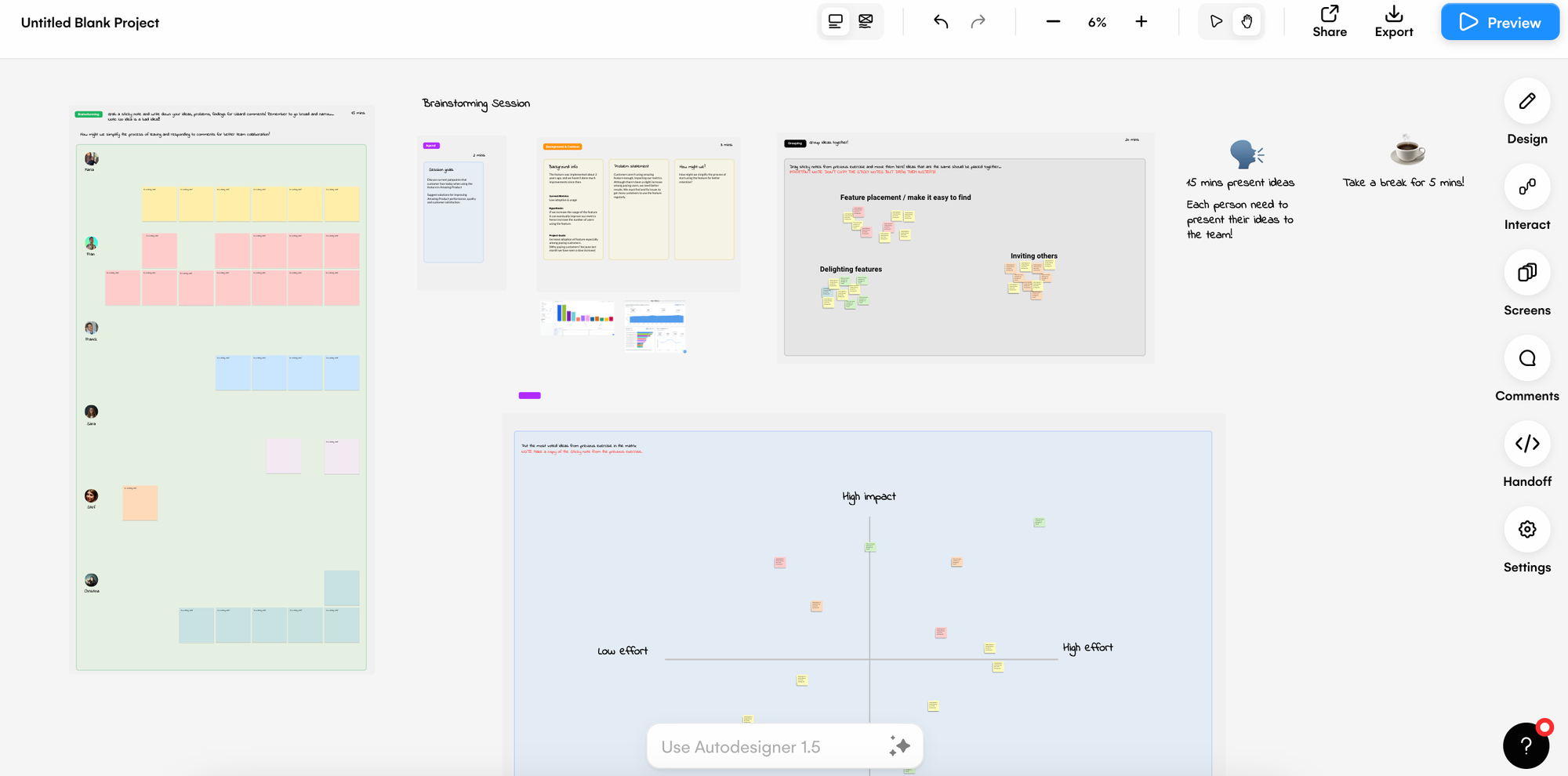
Task: Open the Screens panel icon
Action: [1526, 272]
